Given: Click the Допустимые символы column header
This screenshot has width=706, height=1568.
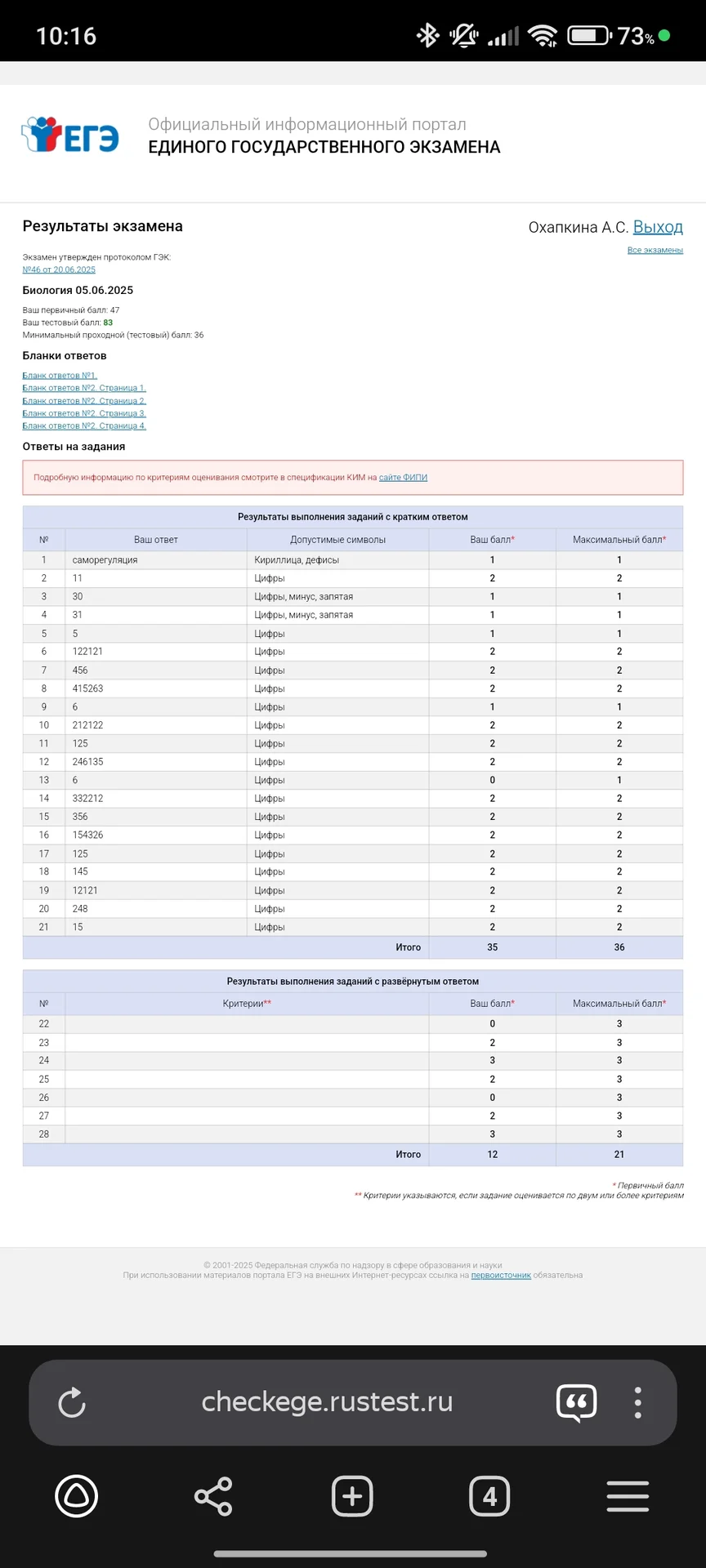Looking at the screenshot, I should (x=337, y=540).
